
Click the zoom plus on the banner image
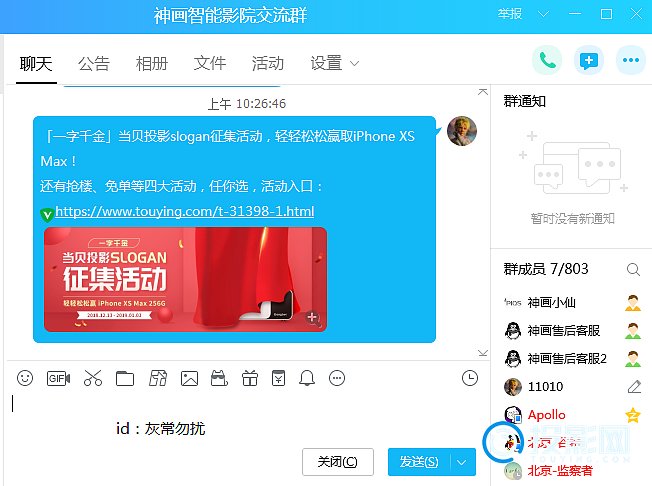312,318
